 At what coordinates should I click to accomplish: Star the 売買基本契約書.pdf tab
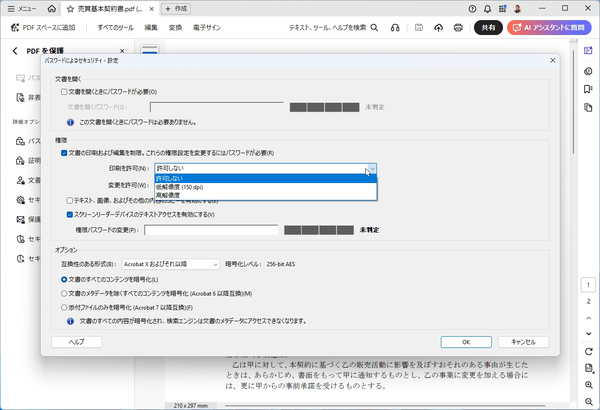pos(70,9)
